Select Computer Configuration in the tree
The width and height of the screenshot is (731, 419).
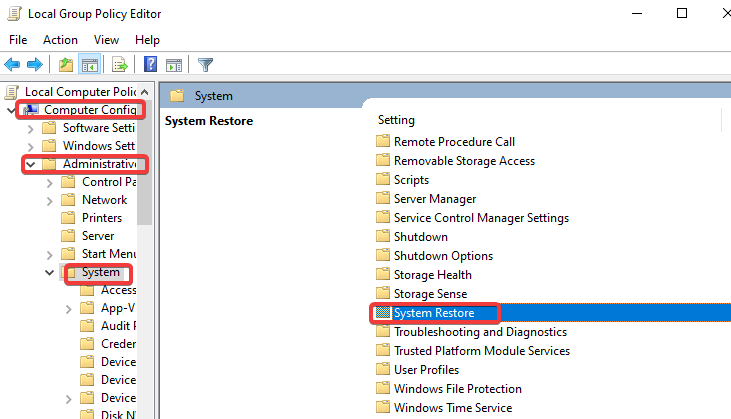tap(90, 110)
